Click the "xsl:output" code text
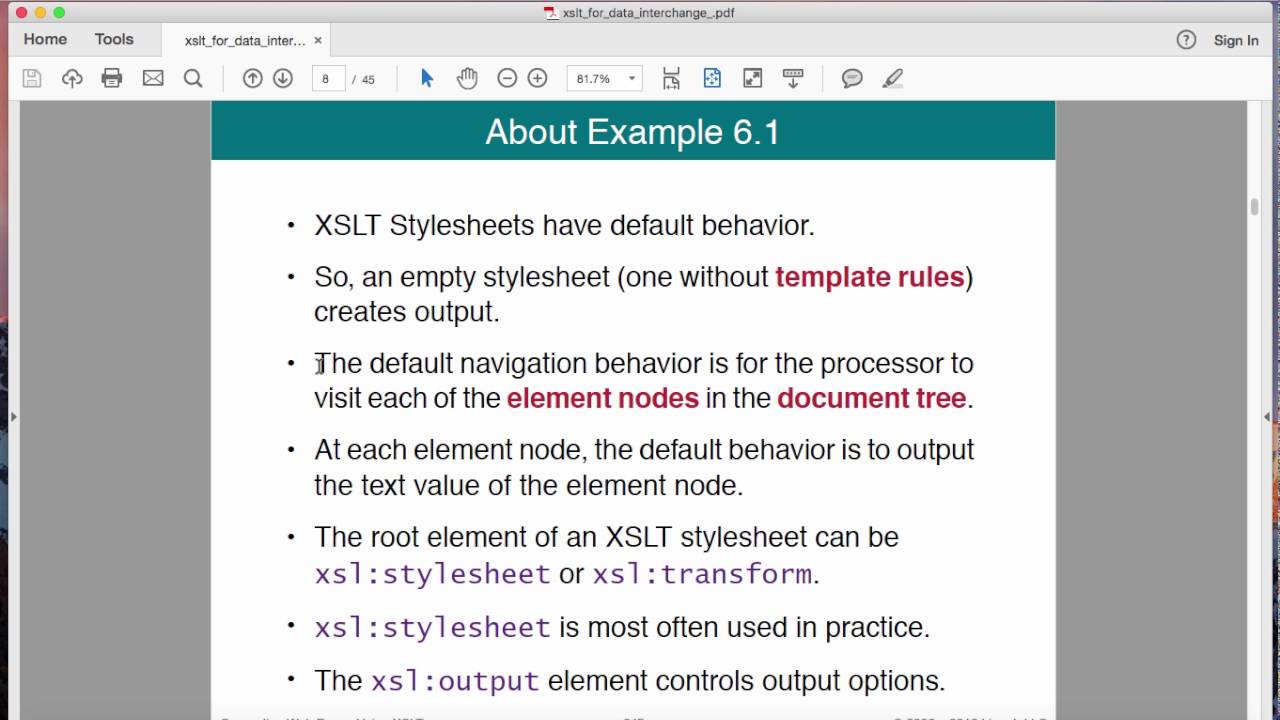 [x=455, y=681]
